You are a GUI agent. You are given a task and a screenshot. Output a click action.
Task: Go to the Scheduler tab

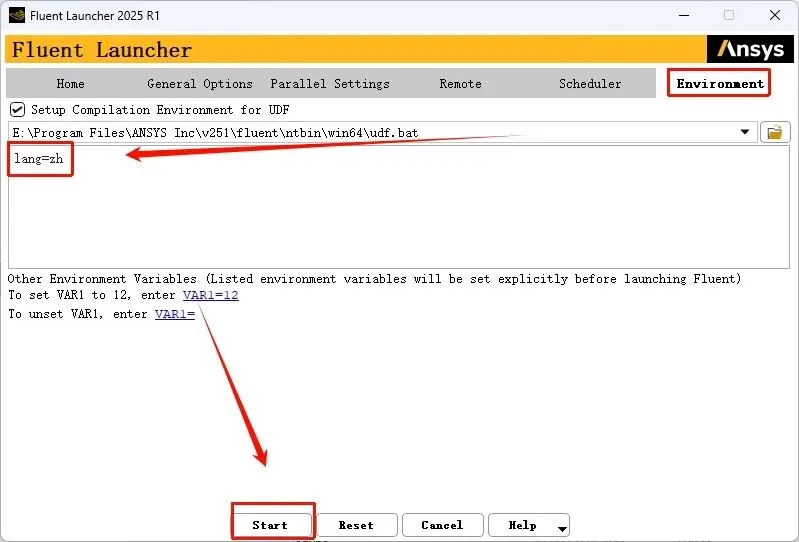coord(590,84)
